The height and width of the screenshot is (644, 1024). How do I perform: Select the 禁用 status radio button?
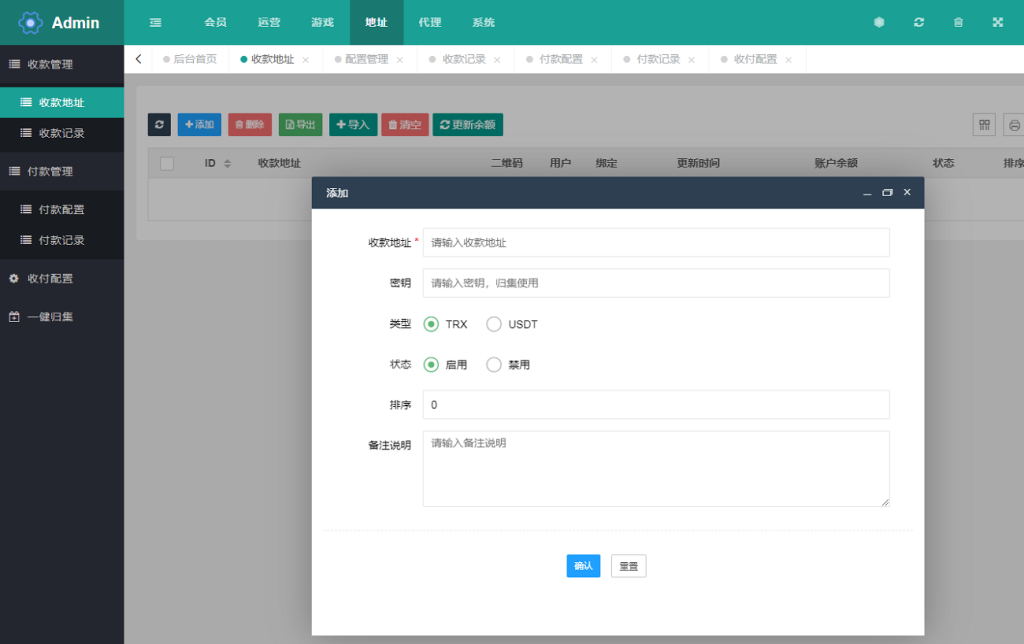point(494,365)
